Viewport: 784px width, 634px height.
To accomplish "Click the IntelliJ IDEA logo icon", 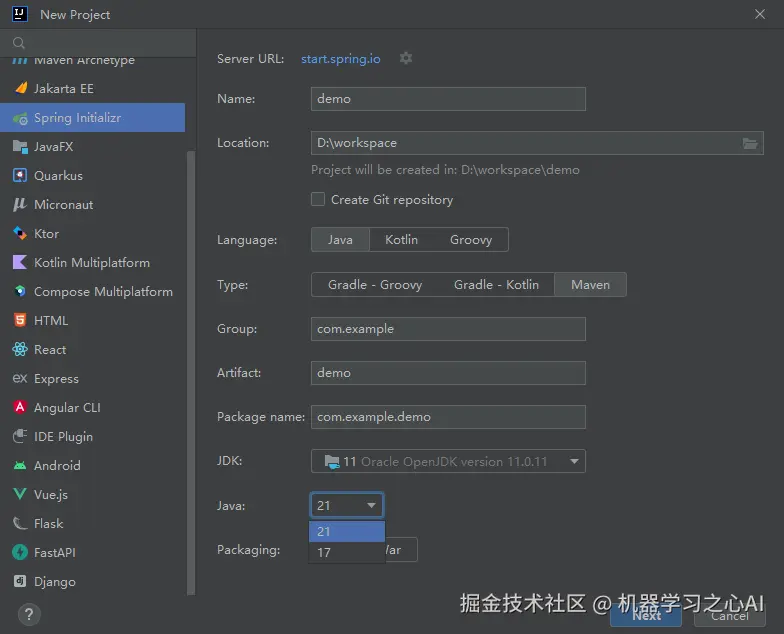I will pos(20,14).
